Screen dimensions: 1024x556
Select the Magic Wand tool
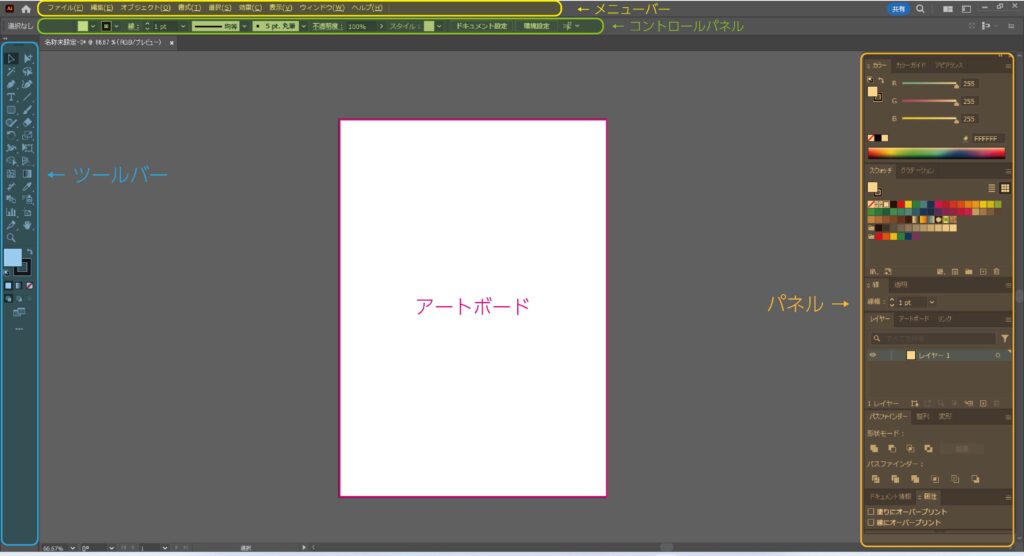point(11,72)
